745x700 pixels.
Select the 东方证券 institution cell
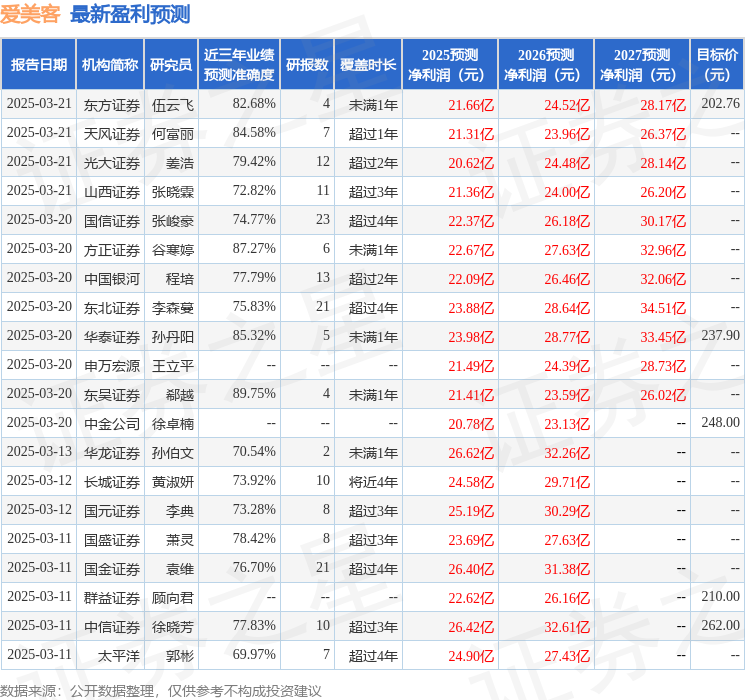112,105
